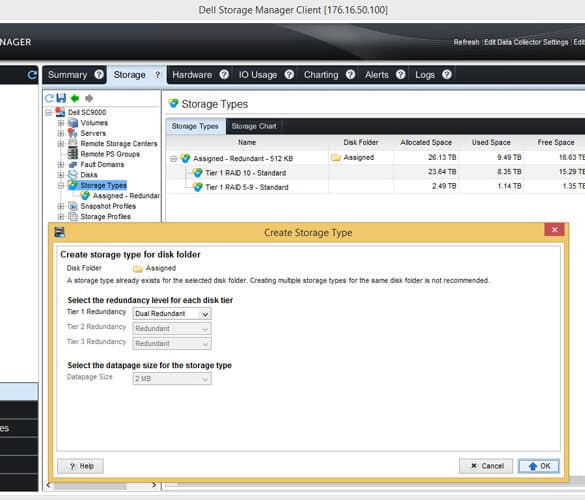This screenshot has height=500, width=585.
Task: Close the Create Storage Type dialog
Action: [554, 229]
